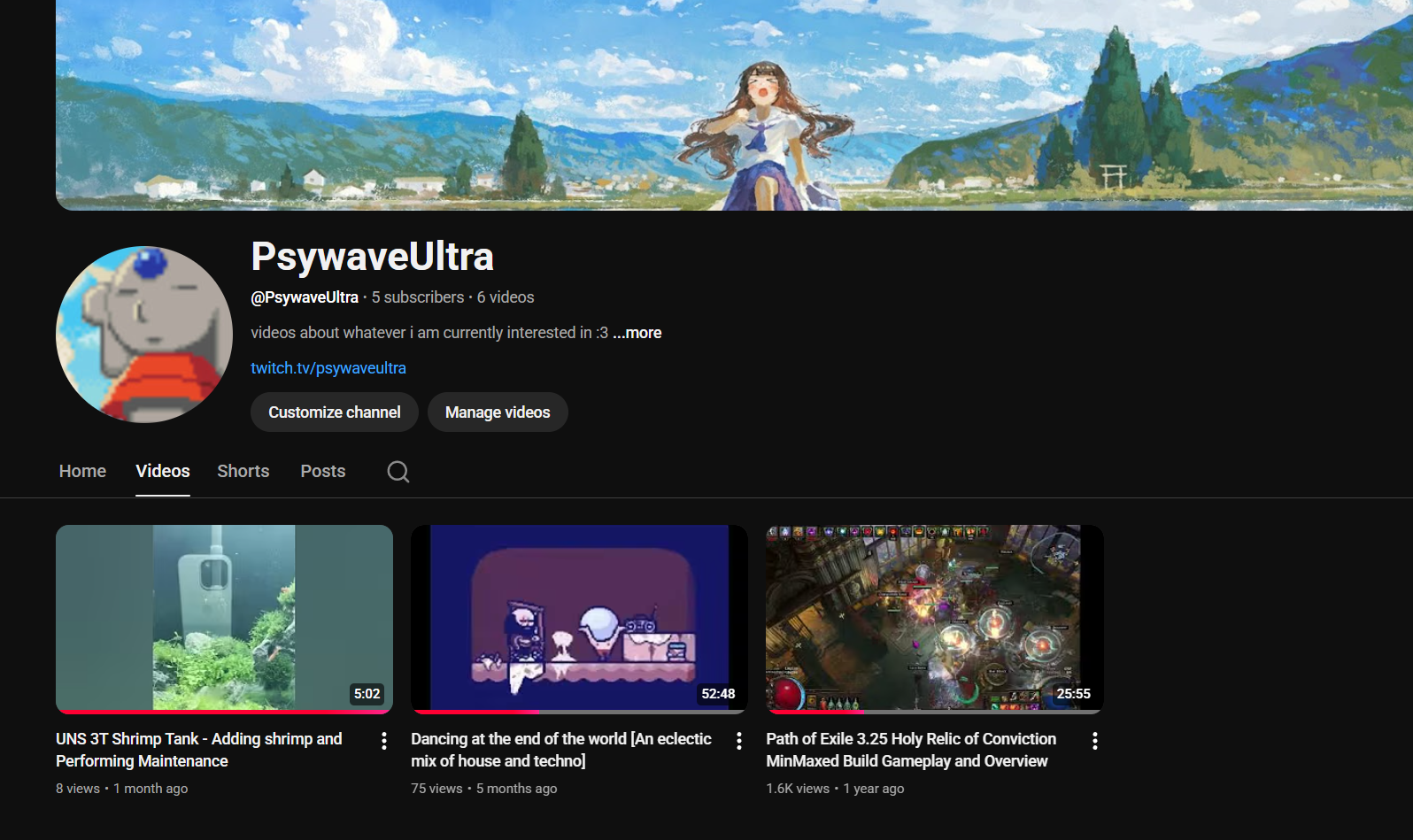The image size is (1413, 840).
Task: Click the Customize channel button
Action: coord(335,412)
